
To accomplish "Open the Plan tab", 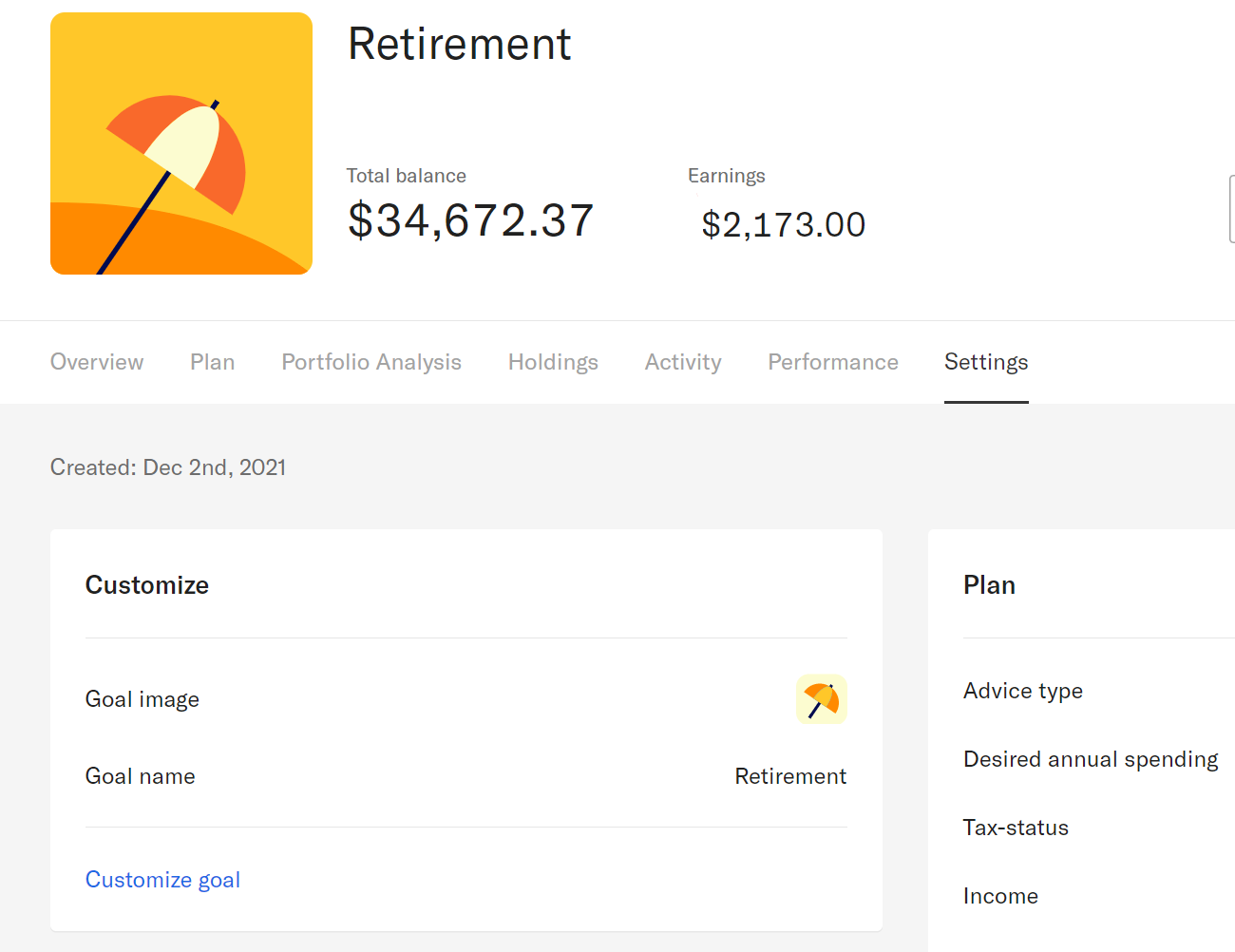I will click(212, 362).
